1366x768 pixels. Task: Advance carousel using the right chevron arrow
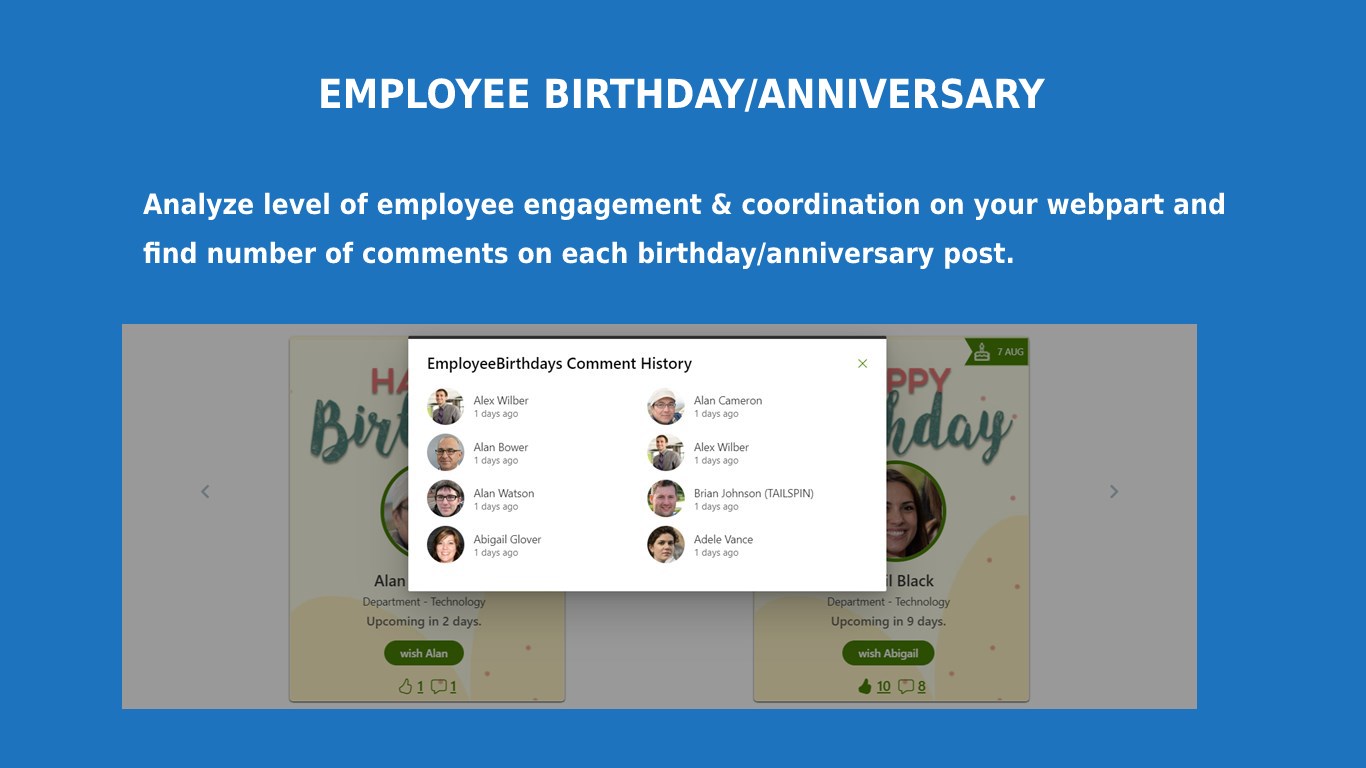point(1113,491)
